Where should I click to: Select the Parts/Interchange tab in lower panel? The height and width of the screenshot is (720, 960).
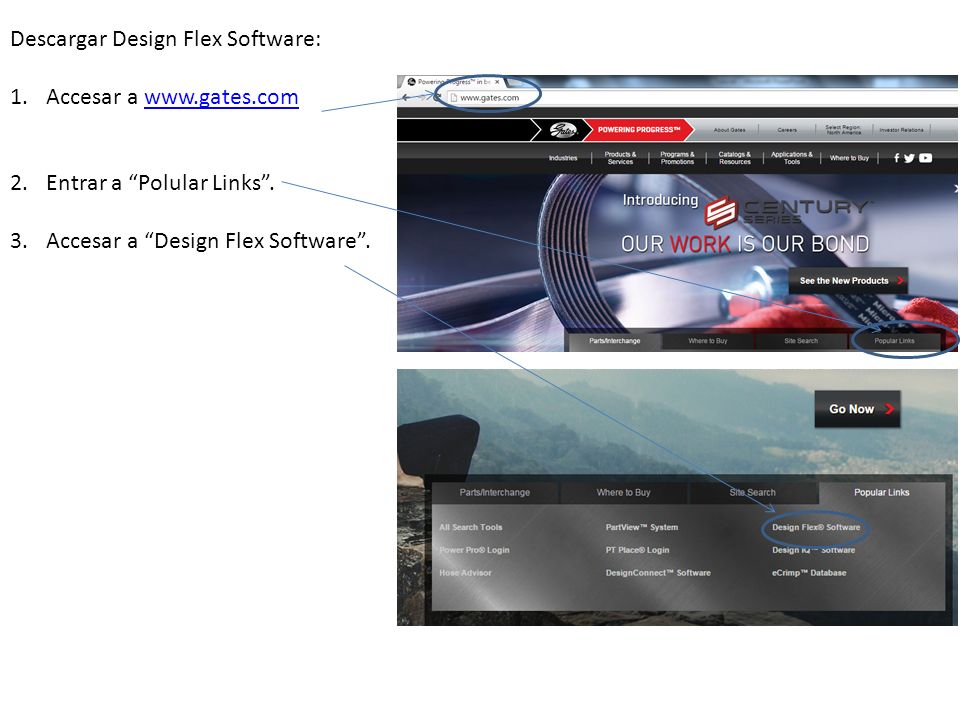click(495, 492)
